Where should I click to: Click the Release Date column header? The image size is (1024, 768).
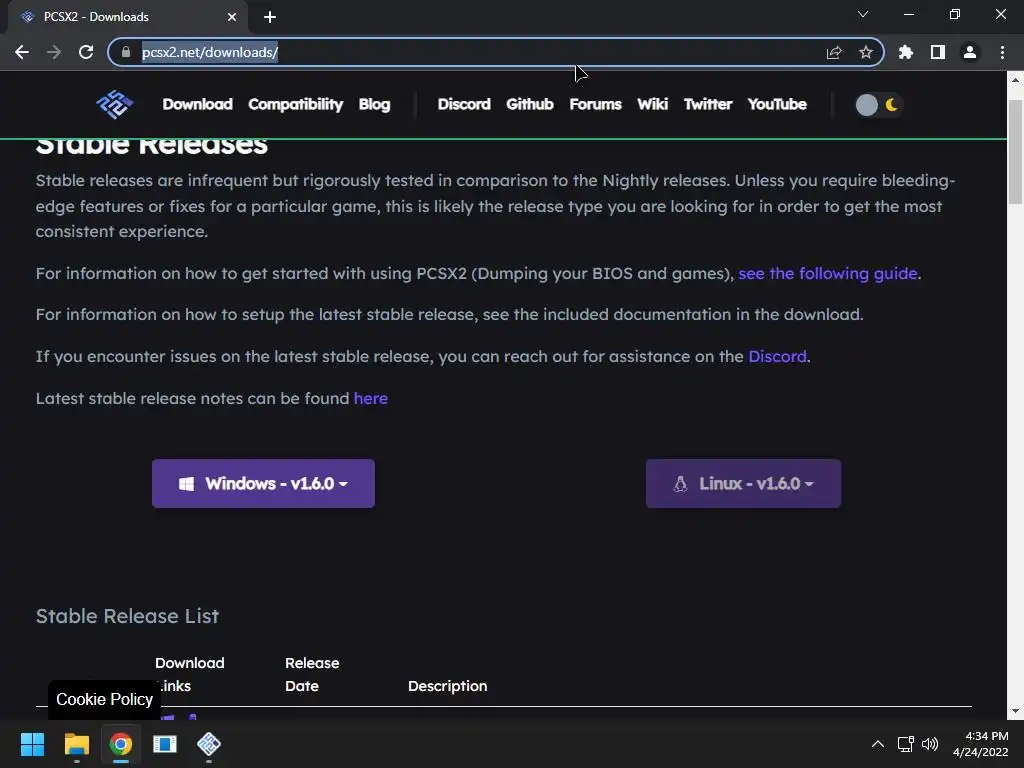312,675
